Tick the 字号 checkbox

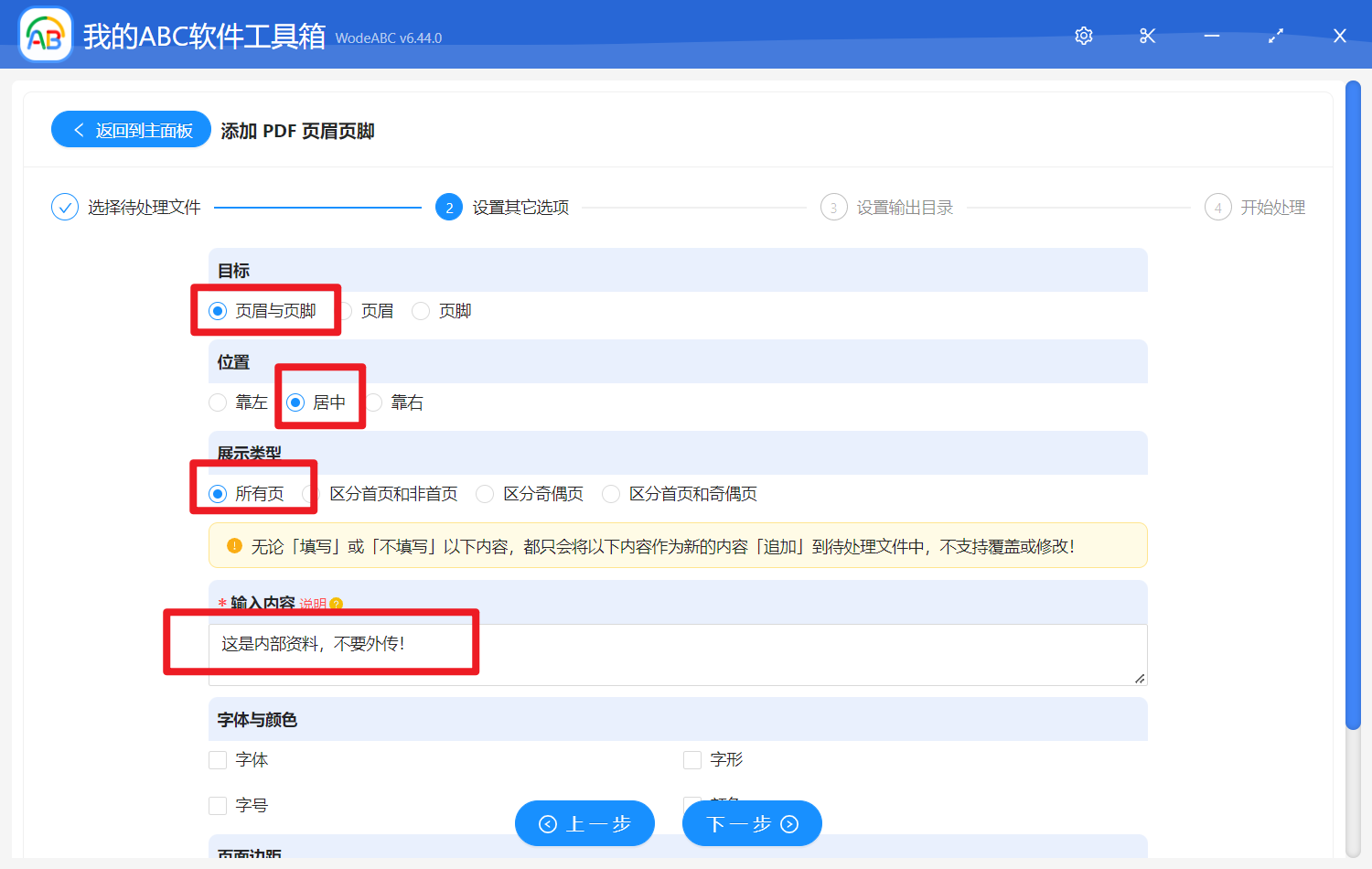click(218, 806)
